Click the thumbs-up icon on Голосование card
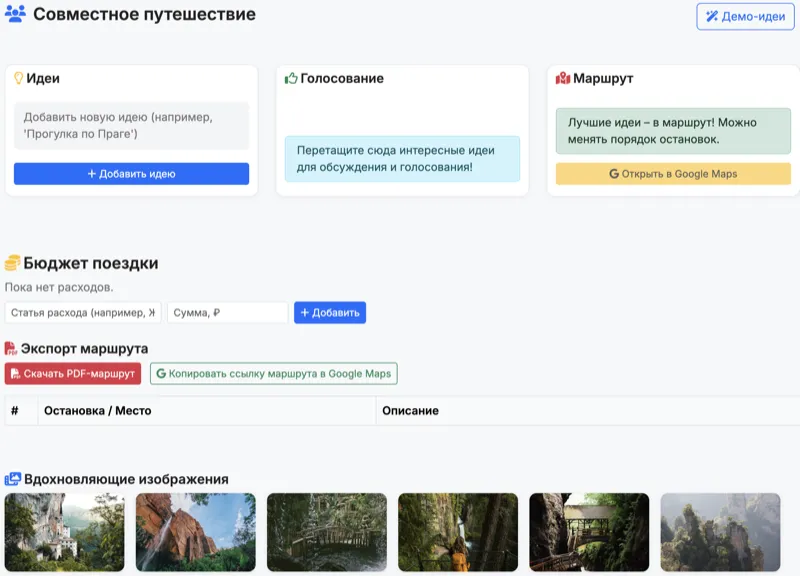 point(292,77)
